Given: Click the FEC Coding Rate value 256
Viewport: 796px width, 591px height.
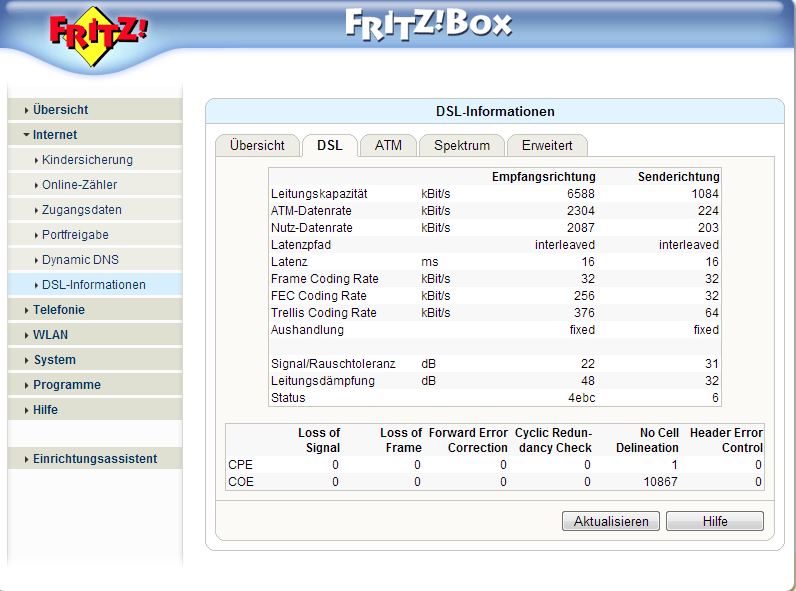Looking at the screenshot, I should pos(584,296).
